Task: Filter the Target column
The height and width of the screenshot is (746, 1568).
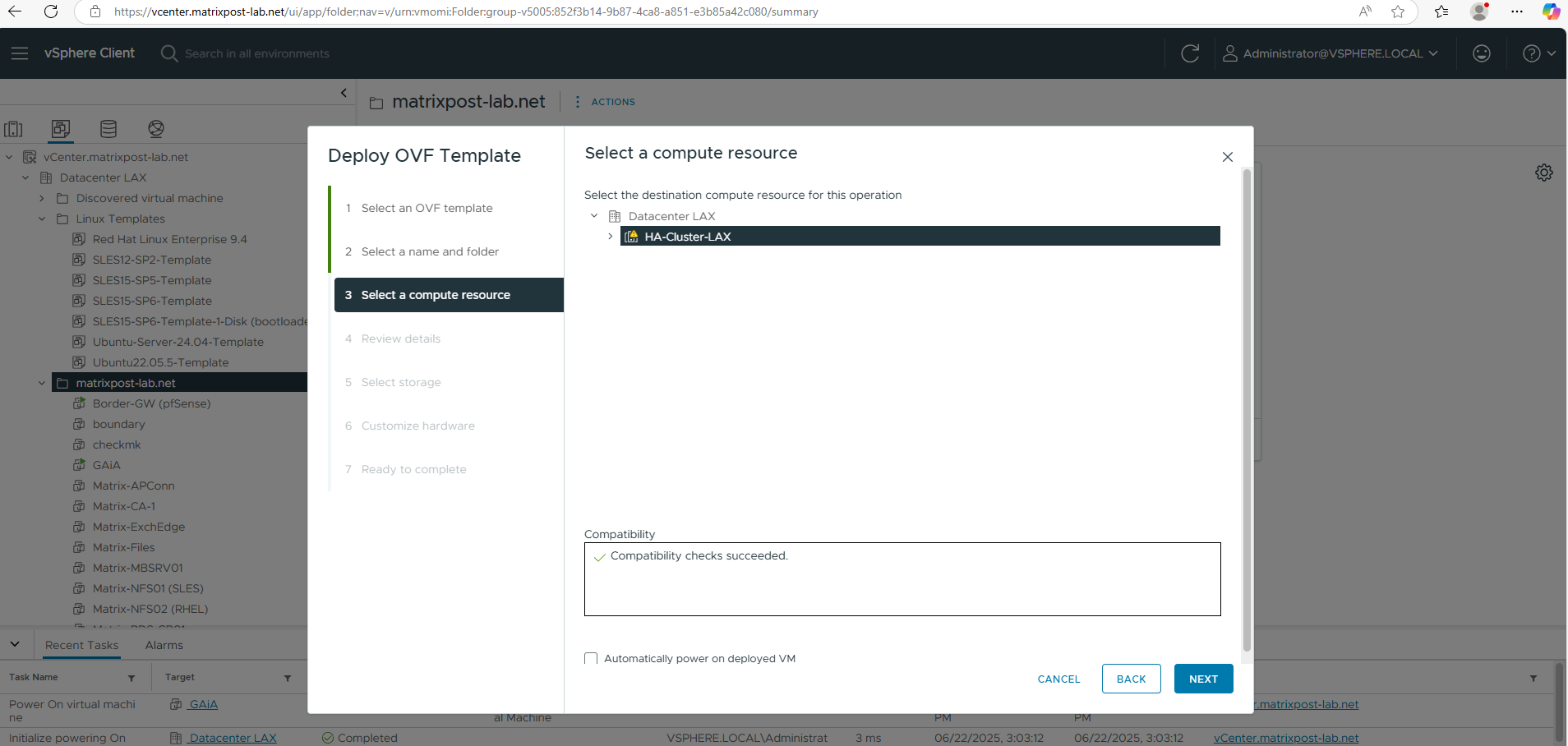Action: tap(288, 679)
